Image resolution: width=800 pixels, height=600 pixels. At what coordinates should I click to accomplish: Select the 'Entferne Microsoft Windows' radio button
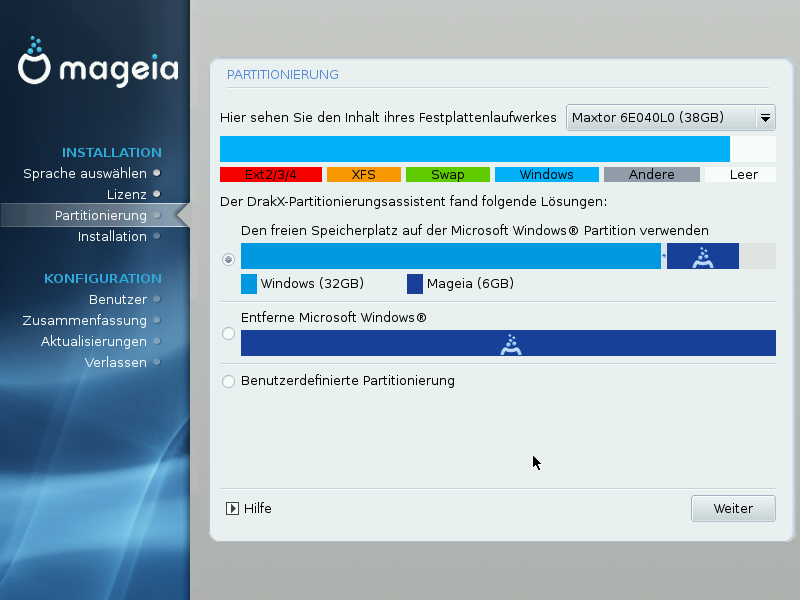(x=229, y=334)
